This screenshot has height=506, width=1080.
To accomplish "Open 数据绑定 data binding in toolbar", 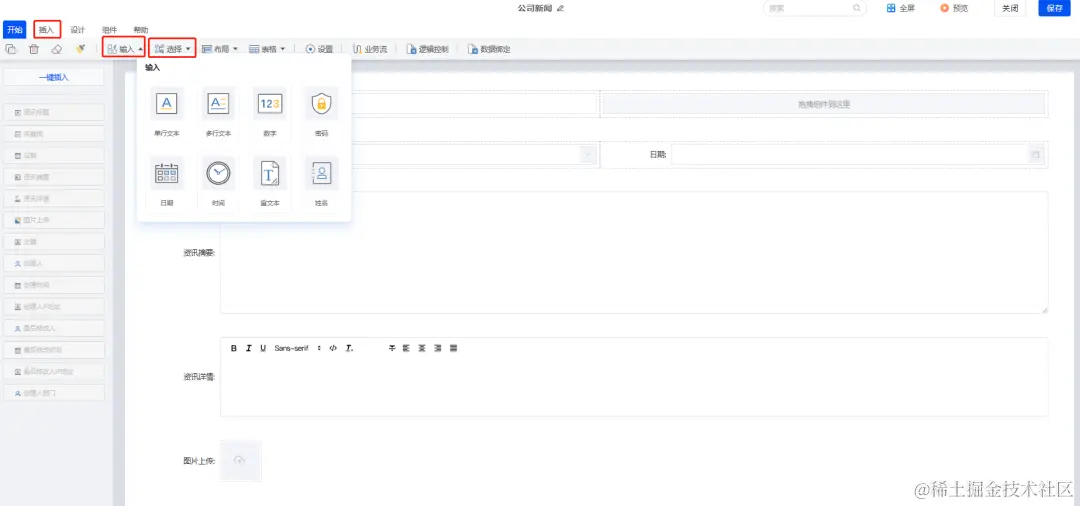I will click(x=489, y=49).
